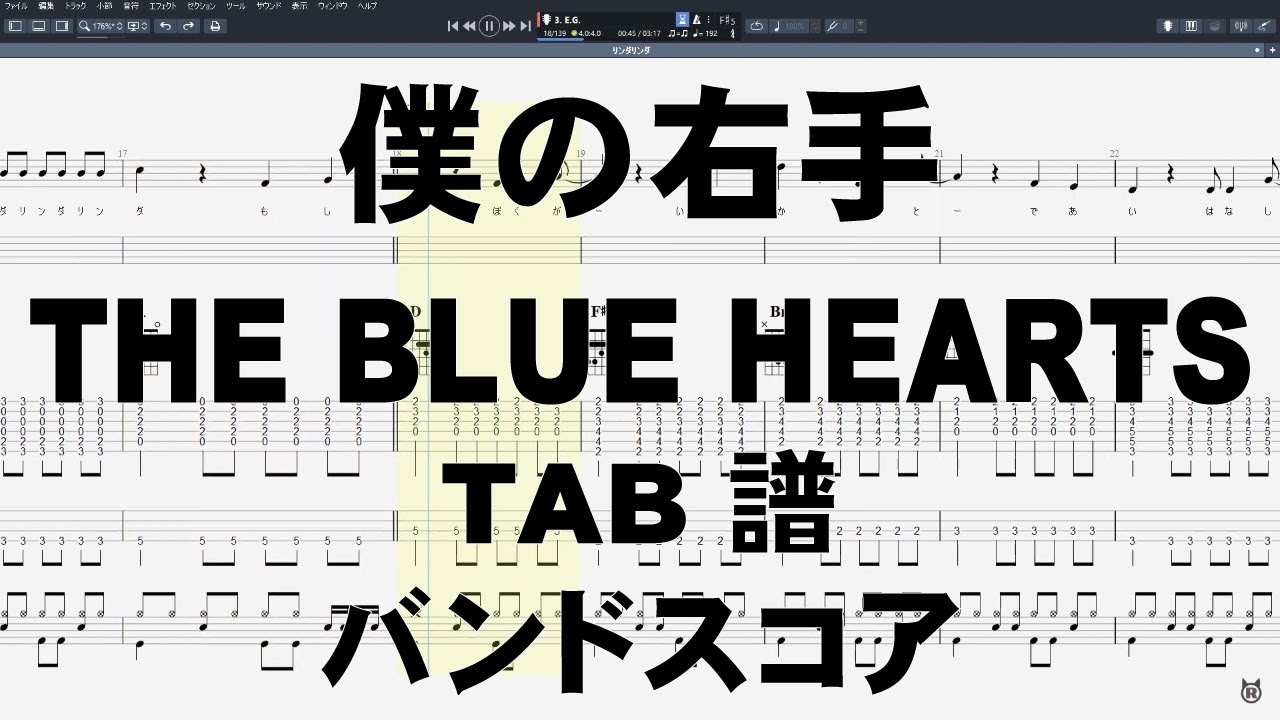
Task: Select the リンダリンダ document tab
Action: [x=632, y=50]
